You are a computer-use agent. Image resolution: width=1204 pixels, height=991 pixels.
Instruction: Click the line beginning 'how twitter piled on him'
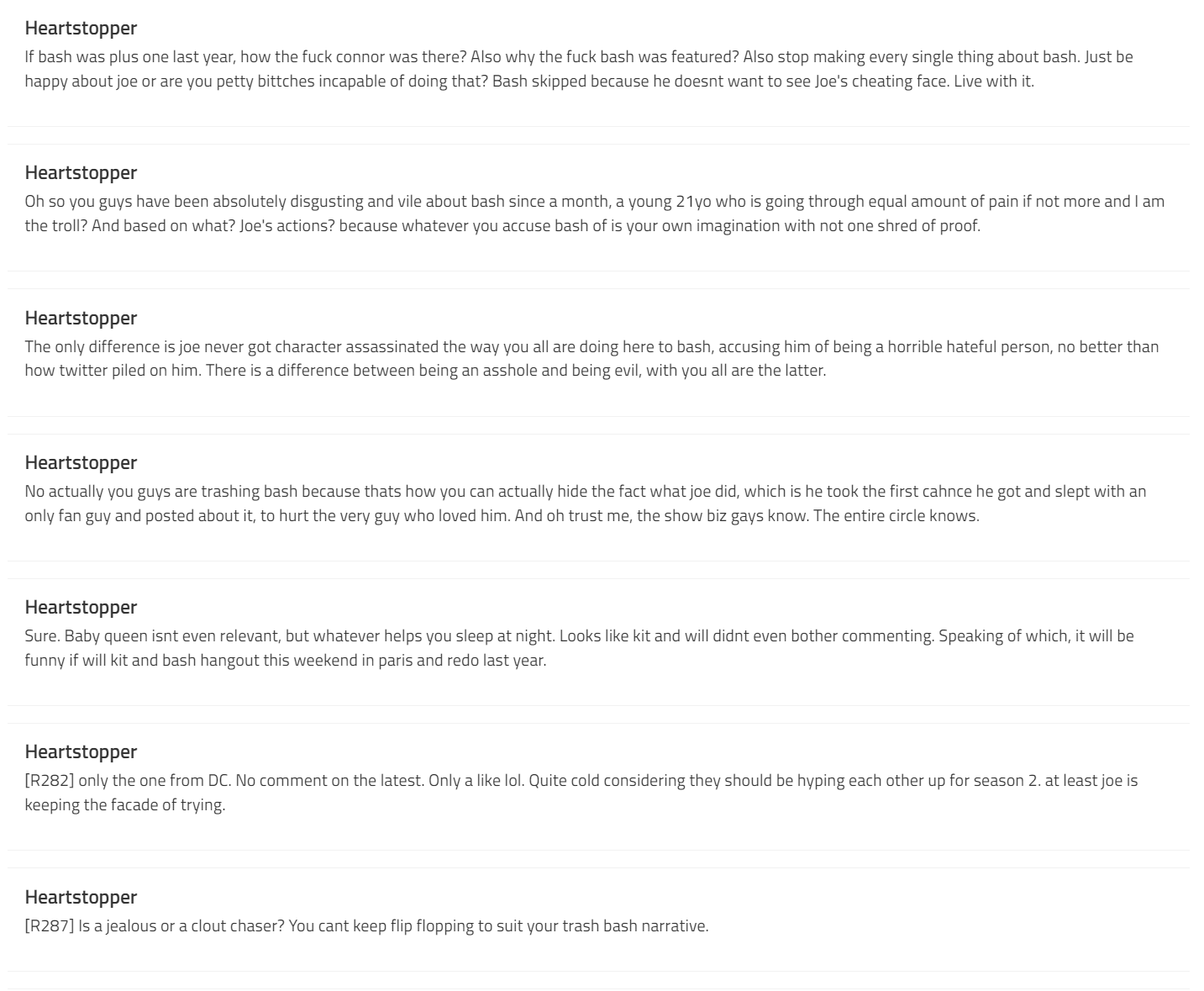click(x=425, y=370)
